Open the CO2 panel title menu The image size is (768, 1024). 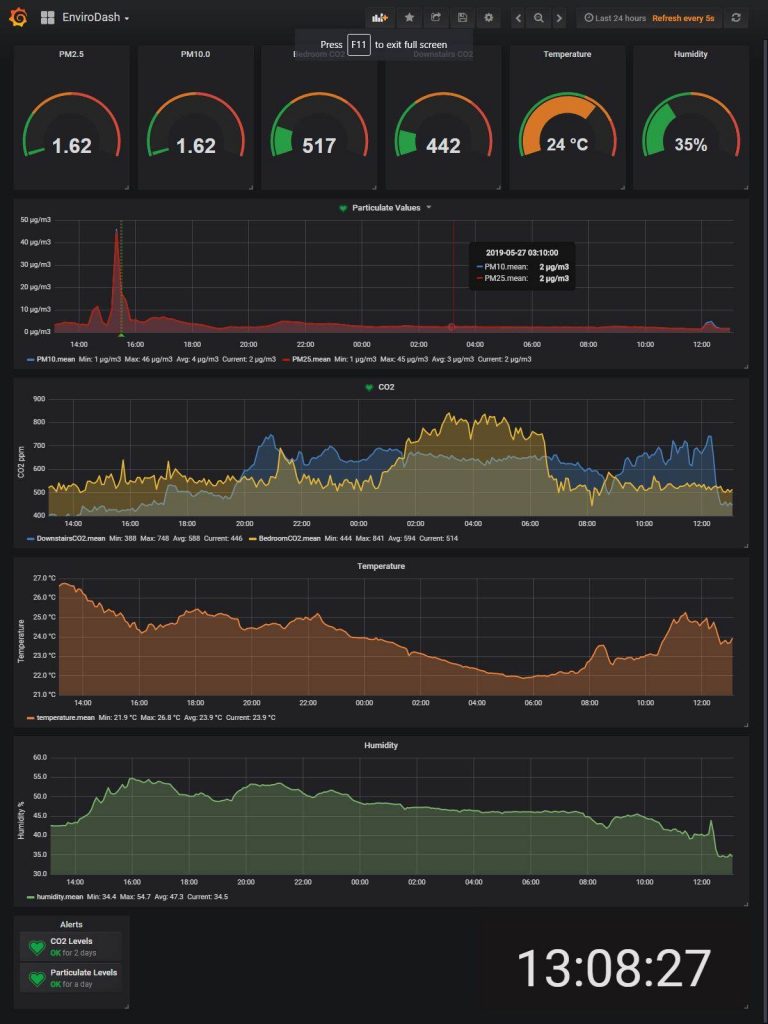(386, 386)
